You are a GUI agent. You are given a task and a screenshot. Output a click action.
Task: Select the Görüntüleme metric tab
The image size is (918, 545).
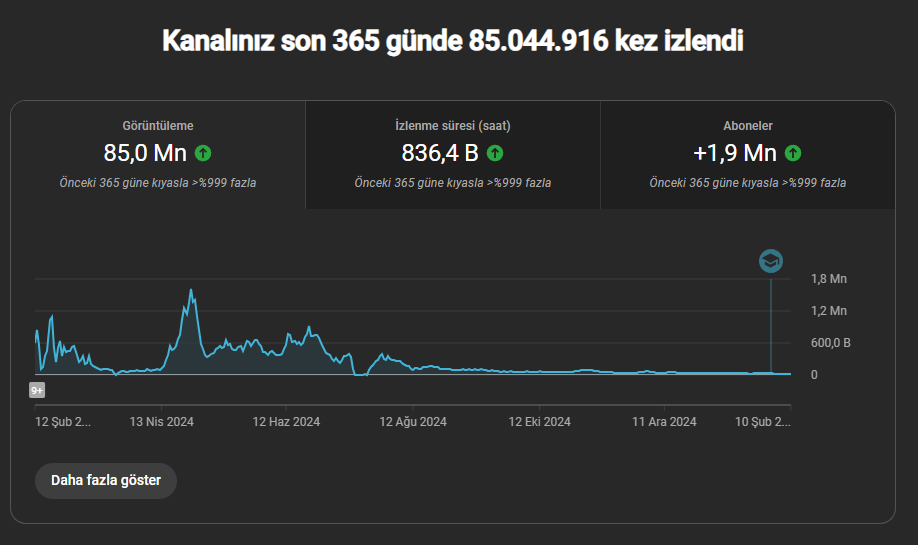158,155
